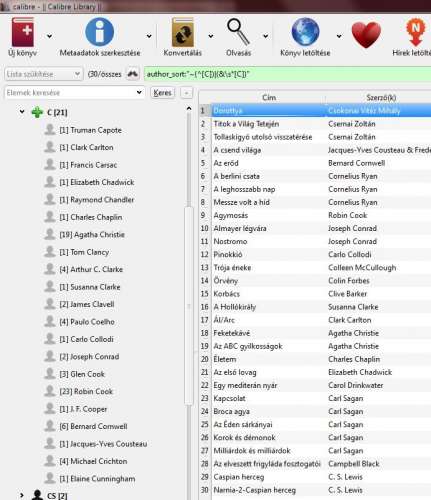Click the person icon beside Truman Capote
This screenshot has height=500, width=431.
[50, 130]
